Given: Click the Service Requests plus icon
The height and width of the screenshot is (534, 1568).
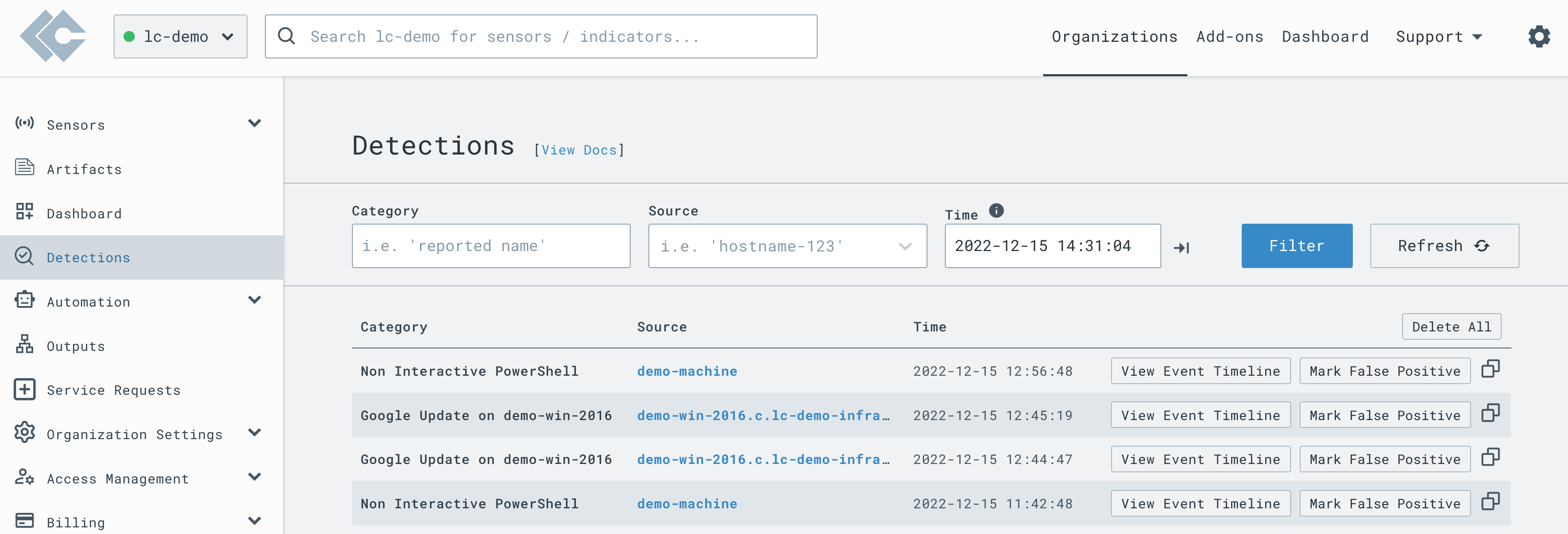Looking at the screenshot, I should click(24, 389).
